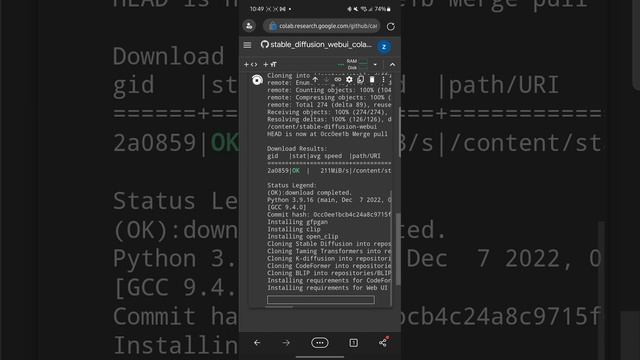This screenshot has width=640, height=360.
Task: Go forward with browser forward arrow
Action: click(x=286, y=343)
